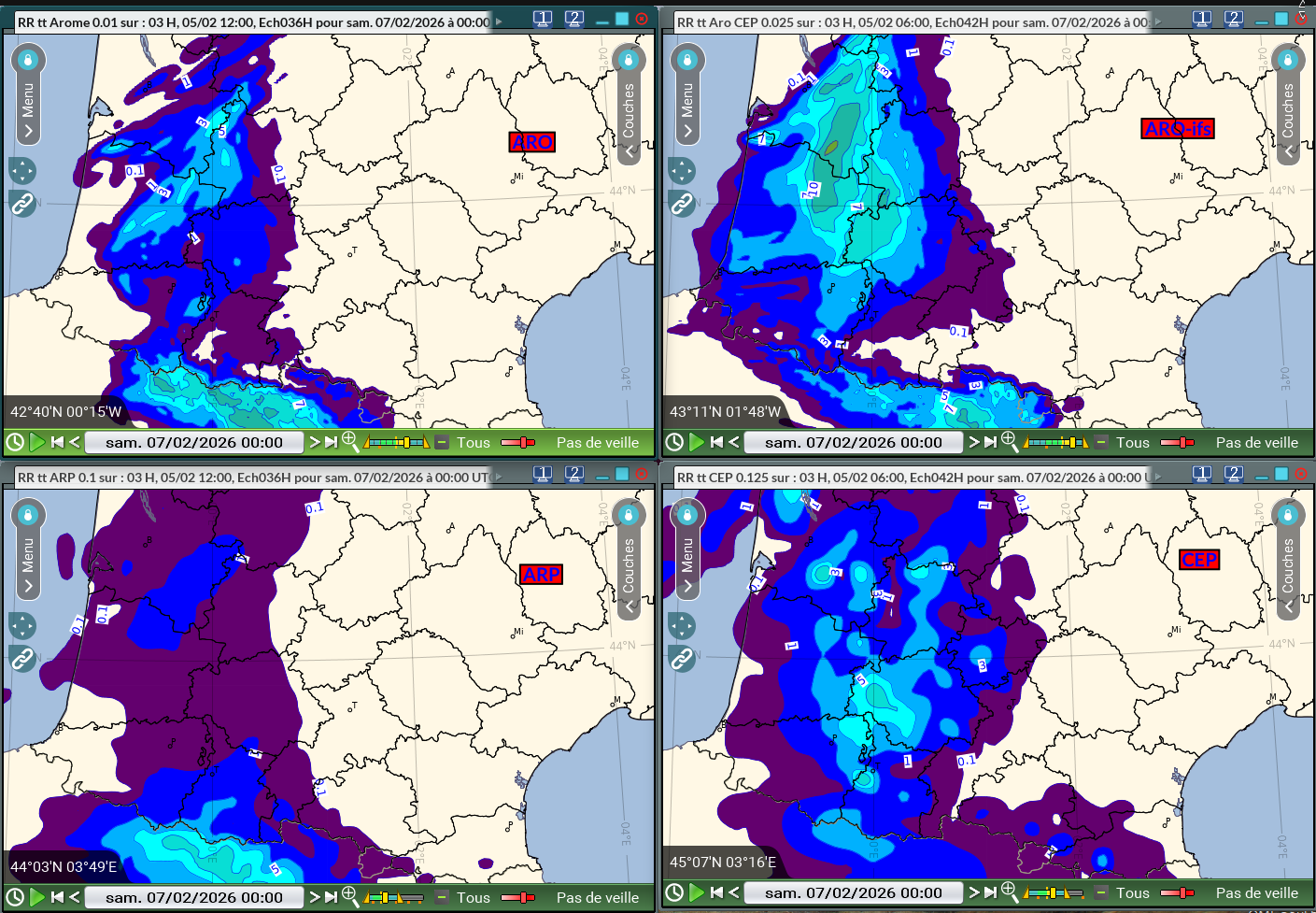Screen dimensions: 1316x913
Task: Click the chain link icon in ARP map
Action: point(22,659)
